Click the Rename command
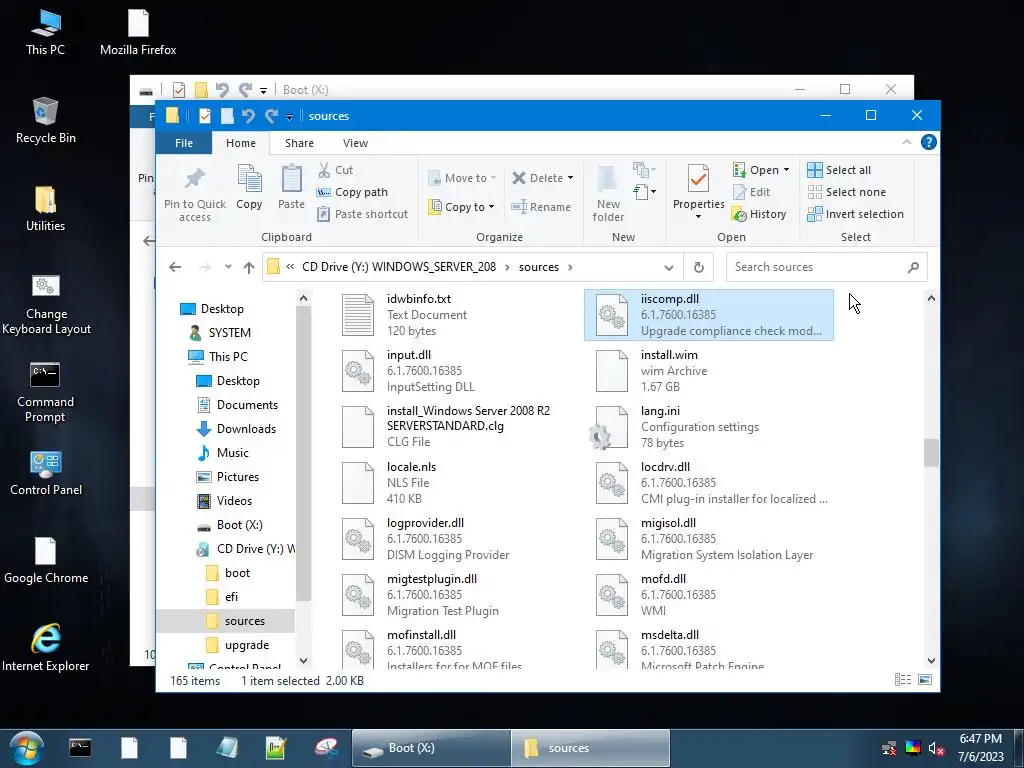1024x768 pixels. click(541, 207)
